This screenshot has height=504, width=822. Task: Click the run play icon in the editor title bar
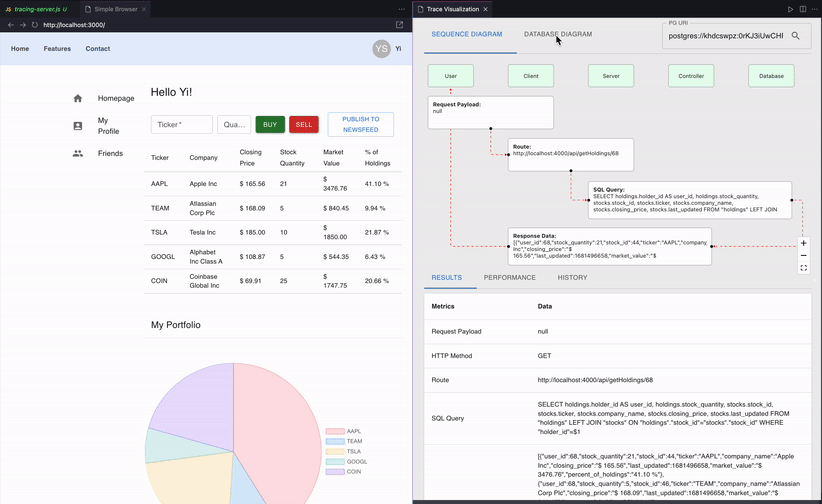click(791, 9)
